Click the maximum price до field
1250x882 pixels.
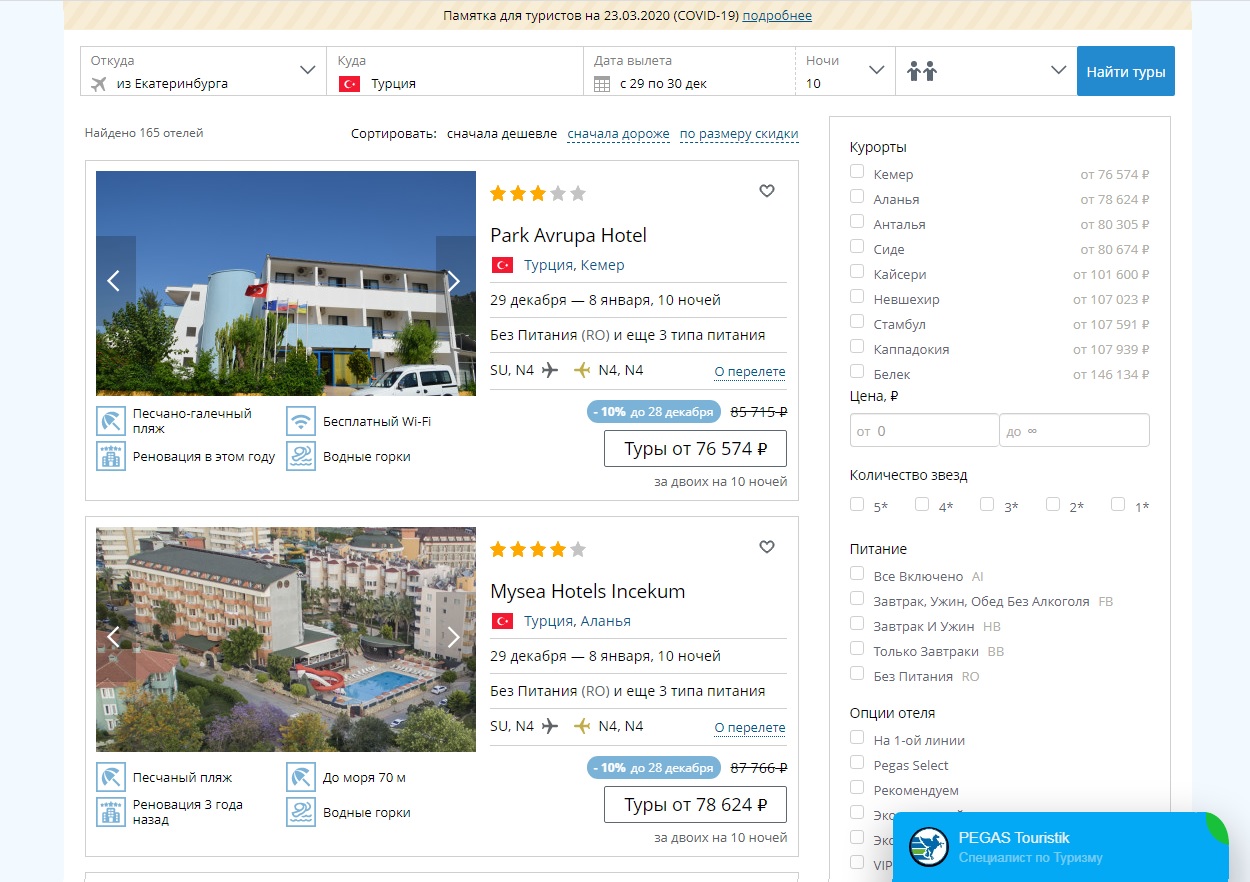click(1074, 430)
